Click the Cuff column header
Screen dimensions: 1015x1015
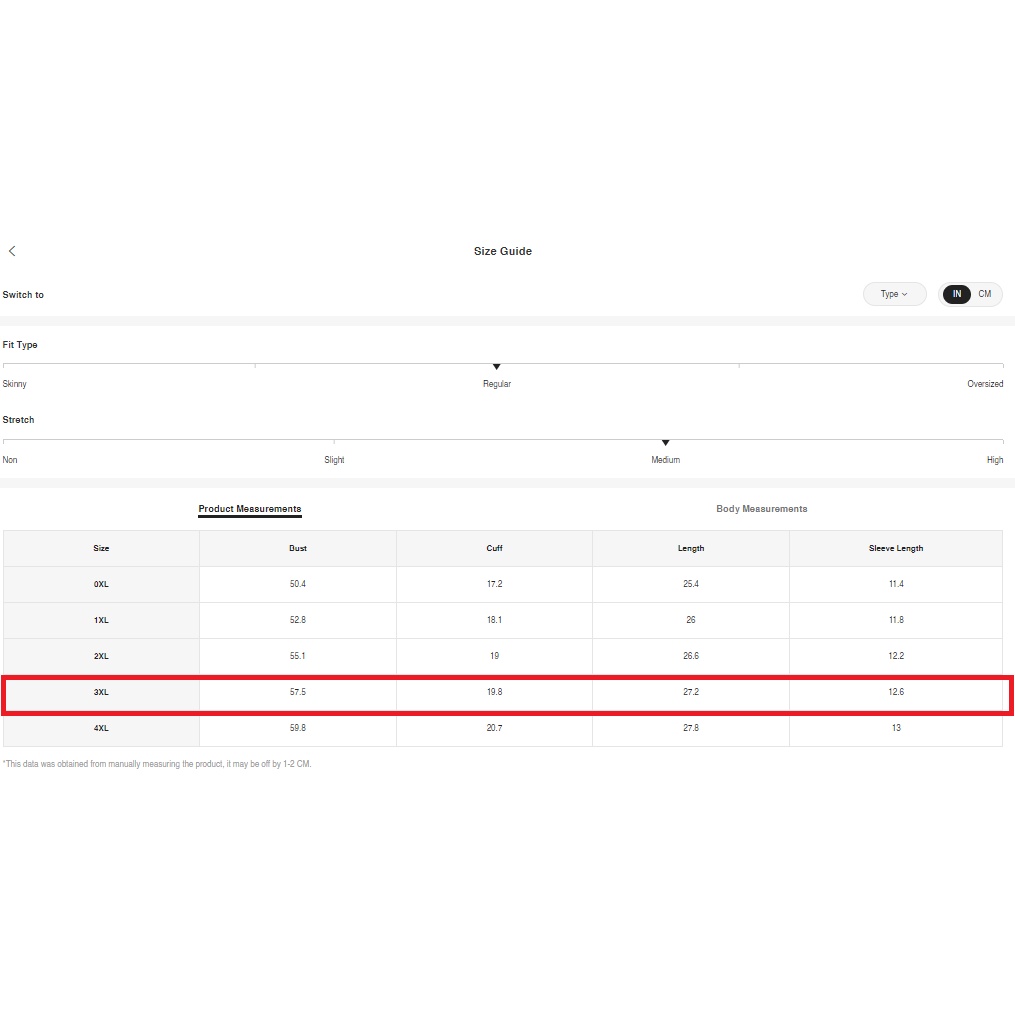click(x=495, y=548)
